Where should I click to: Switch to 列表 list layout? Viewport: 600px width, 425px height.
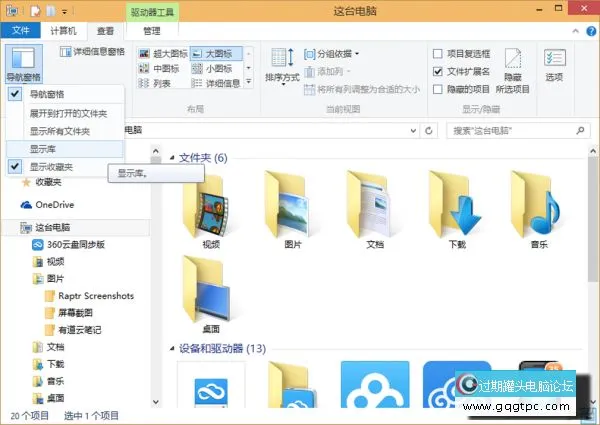[154, 83]
